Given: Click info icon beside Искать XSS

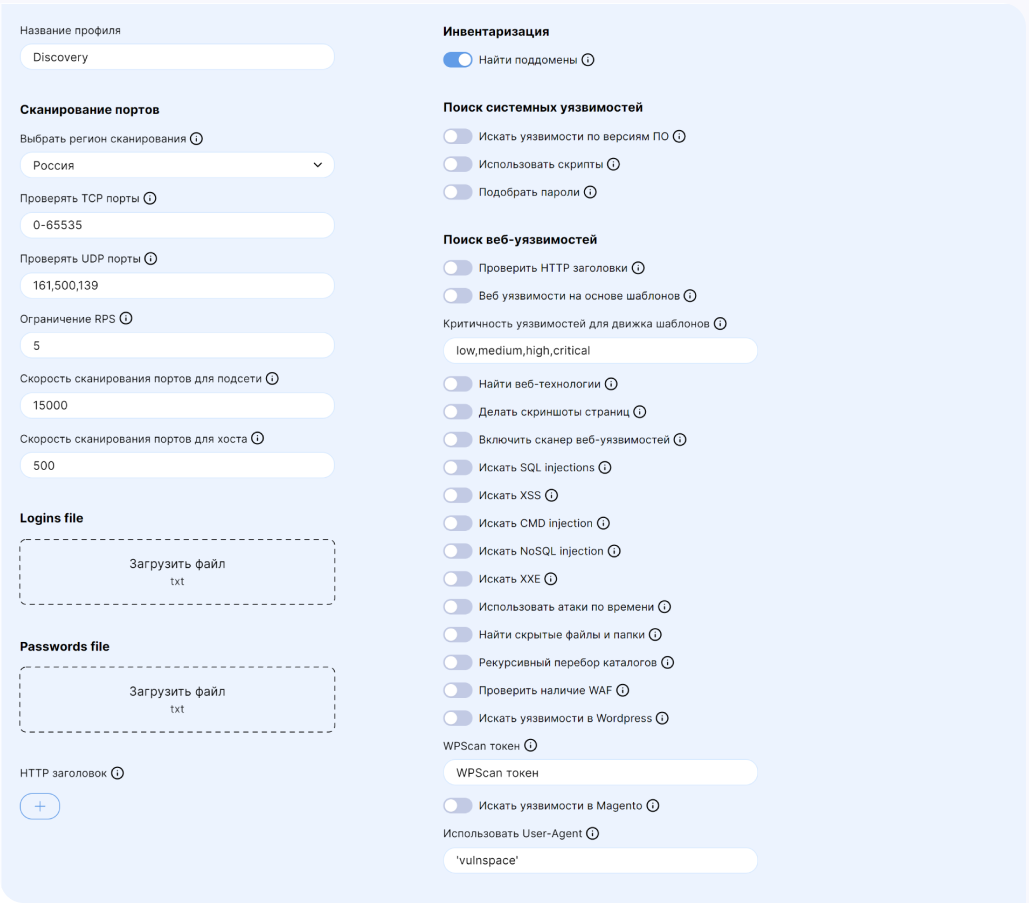Looking at the screenshot, I should [x=551, y=495].
